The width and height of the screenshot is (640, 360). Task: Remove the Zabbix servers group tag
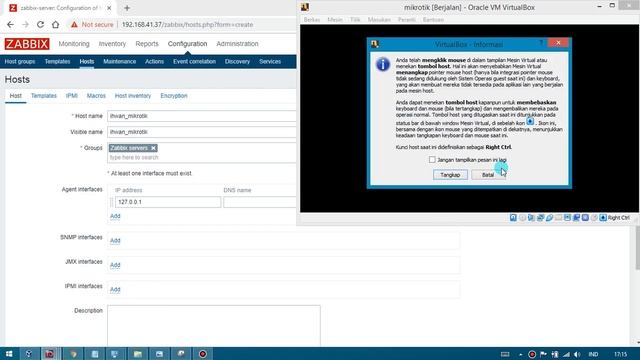pyautogui.click(x=153, y=148)
